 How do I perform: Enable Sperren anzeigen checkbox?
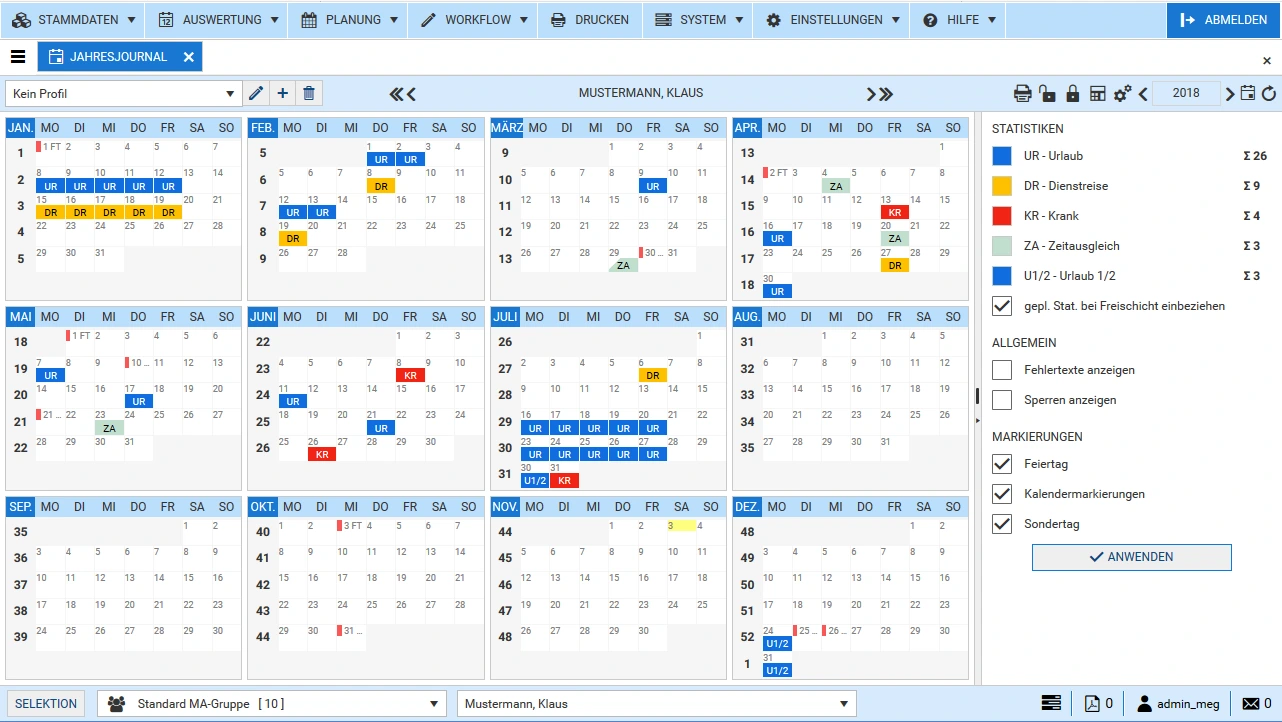coord(1002,400)
